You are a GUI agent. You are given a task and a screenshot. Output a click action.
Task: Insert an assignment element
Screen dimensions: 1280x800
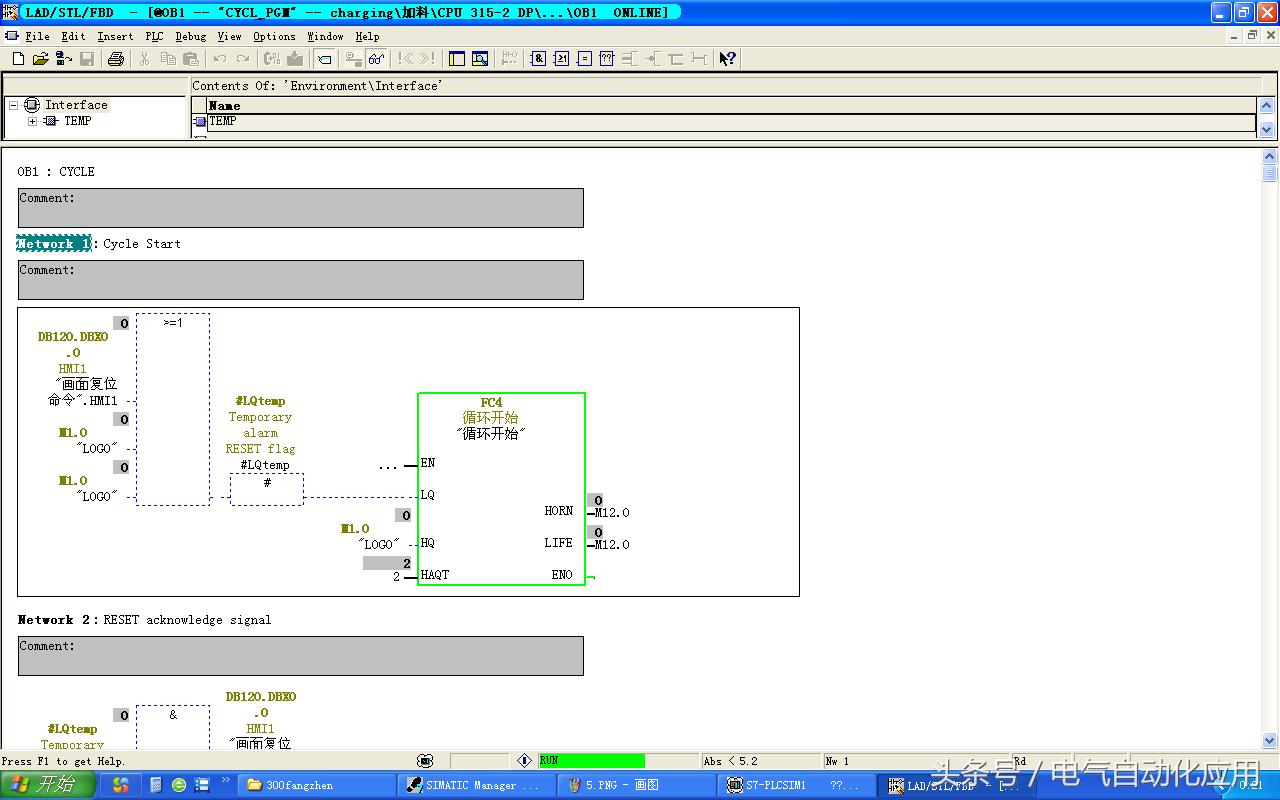coord(583,58)
